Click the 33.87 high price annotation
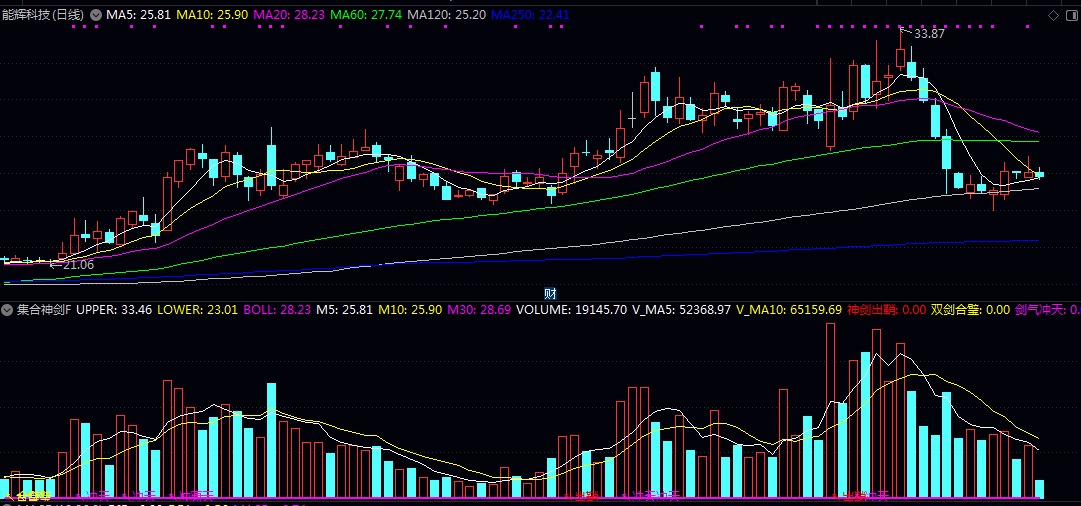1081x506 pixels. (929, 33)
